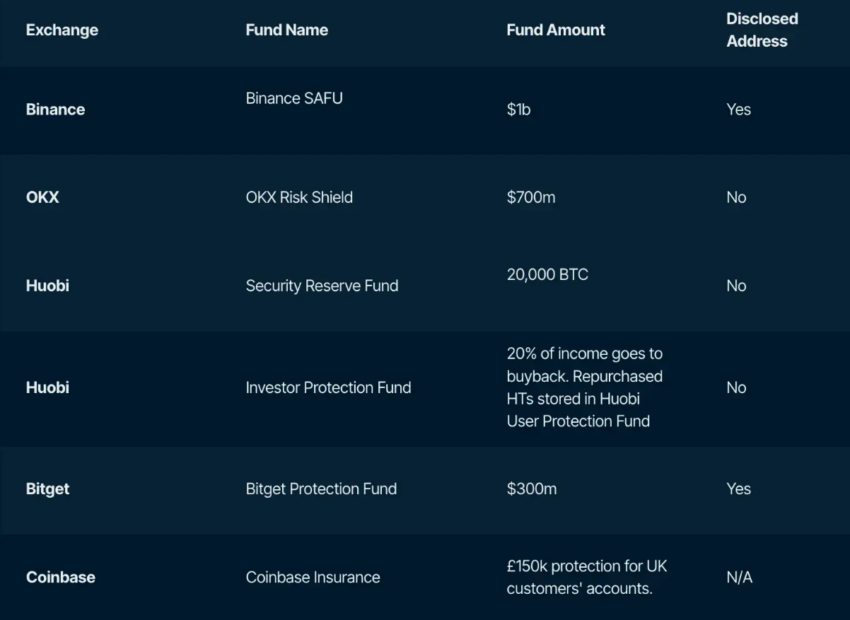This screenshot has width=850, height=620.
Task: Select the Bitget exchange cell
Action: pyautogui.click(x=48, y=489)
